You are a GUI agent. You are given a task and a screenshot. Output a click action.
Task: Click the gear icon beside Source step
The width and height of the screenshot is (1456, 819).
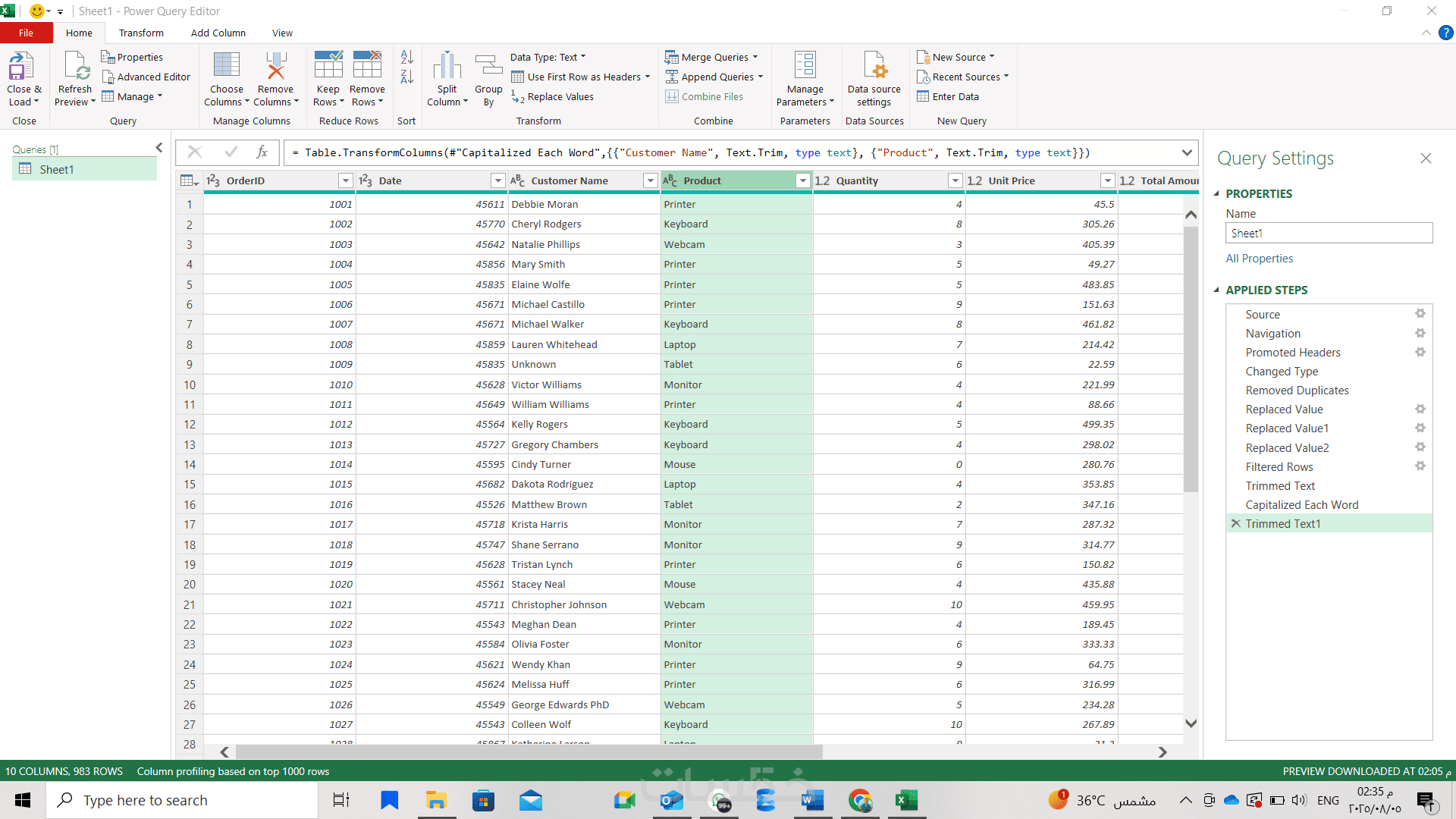pyautogui.click(x=1420, y=314)
